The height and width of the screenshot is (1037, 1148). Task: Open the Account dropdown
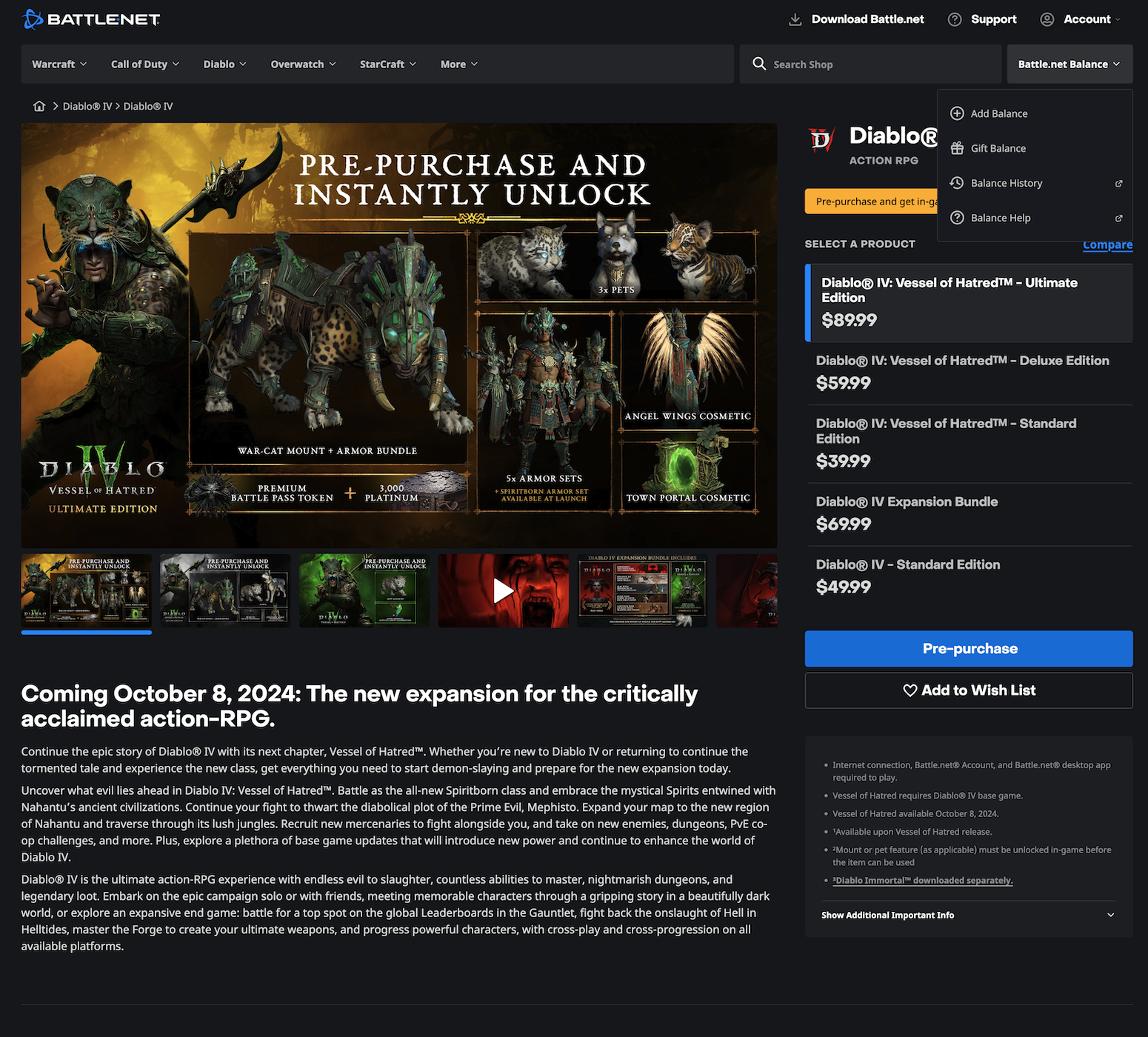[1081, 19]
